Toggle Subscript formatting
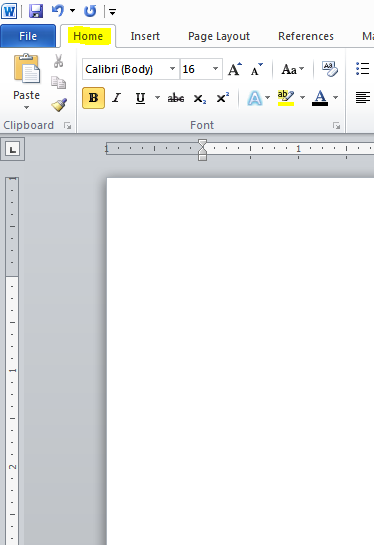The width and height of the screenshot is (374, 545). coord(200,98)
